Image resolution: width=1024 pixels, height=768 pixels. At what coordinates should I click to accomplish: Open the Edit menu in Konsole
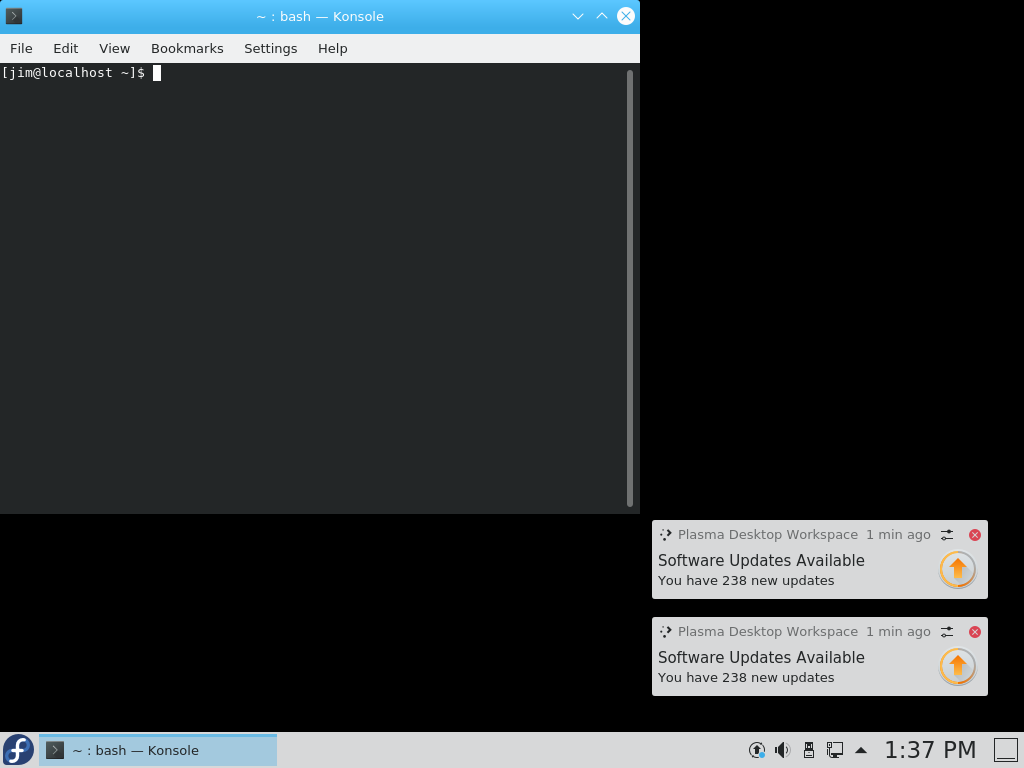(65, 48)
